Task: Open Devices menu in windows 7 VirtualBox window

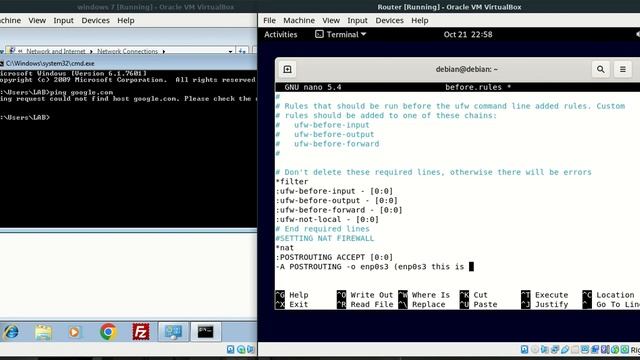Action: click(x=96, y=20)
